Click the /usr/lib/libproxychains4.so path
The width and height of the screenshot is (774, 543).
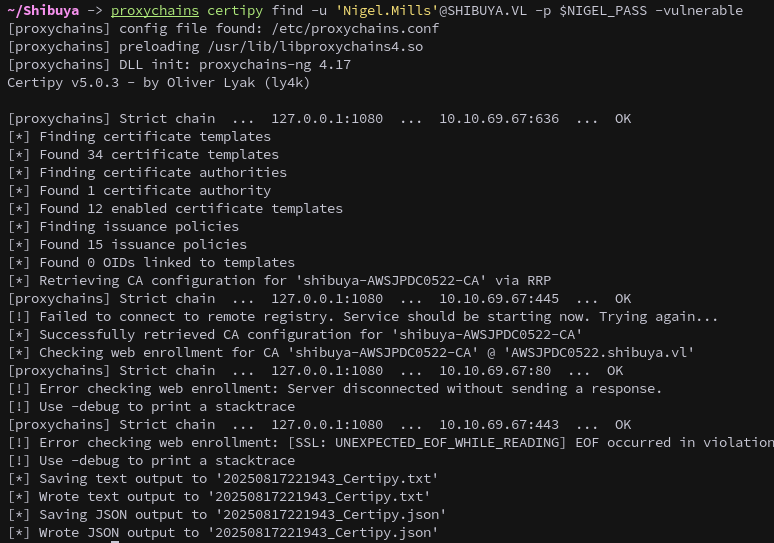click(315, 46)
